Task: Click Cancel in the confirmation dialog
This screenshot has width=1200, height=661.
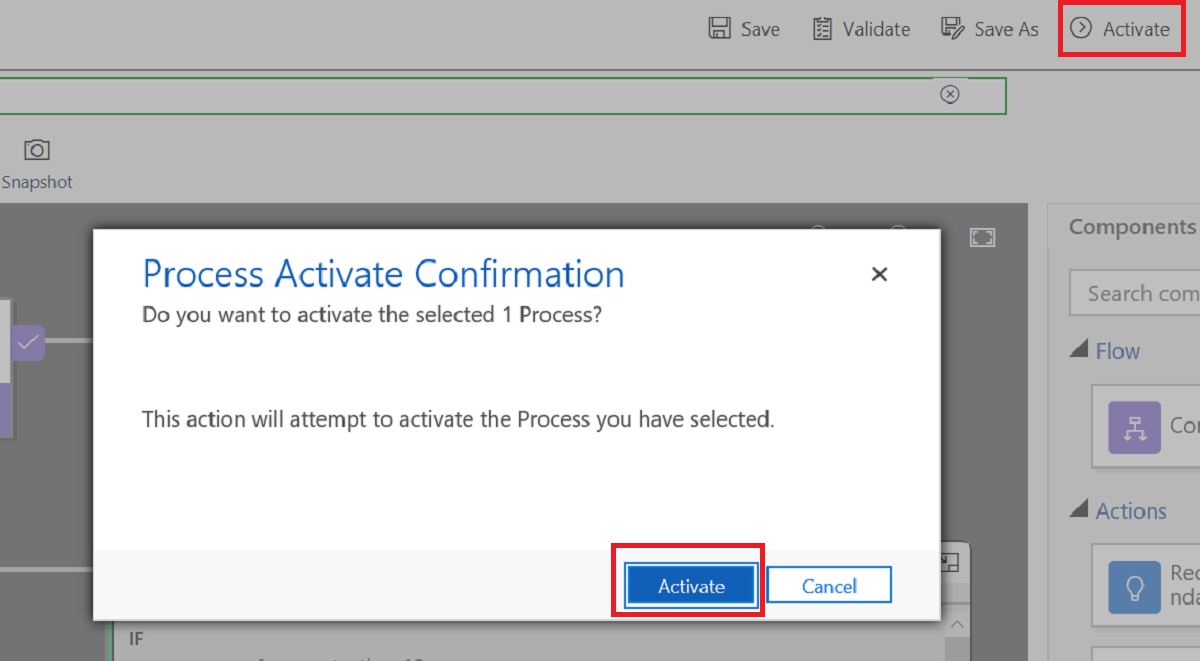Action: [829, 585]
